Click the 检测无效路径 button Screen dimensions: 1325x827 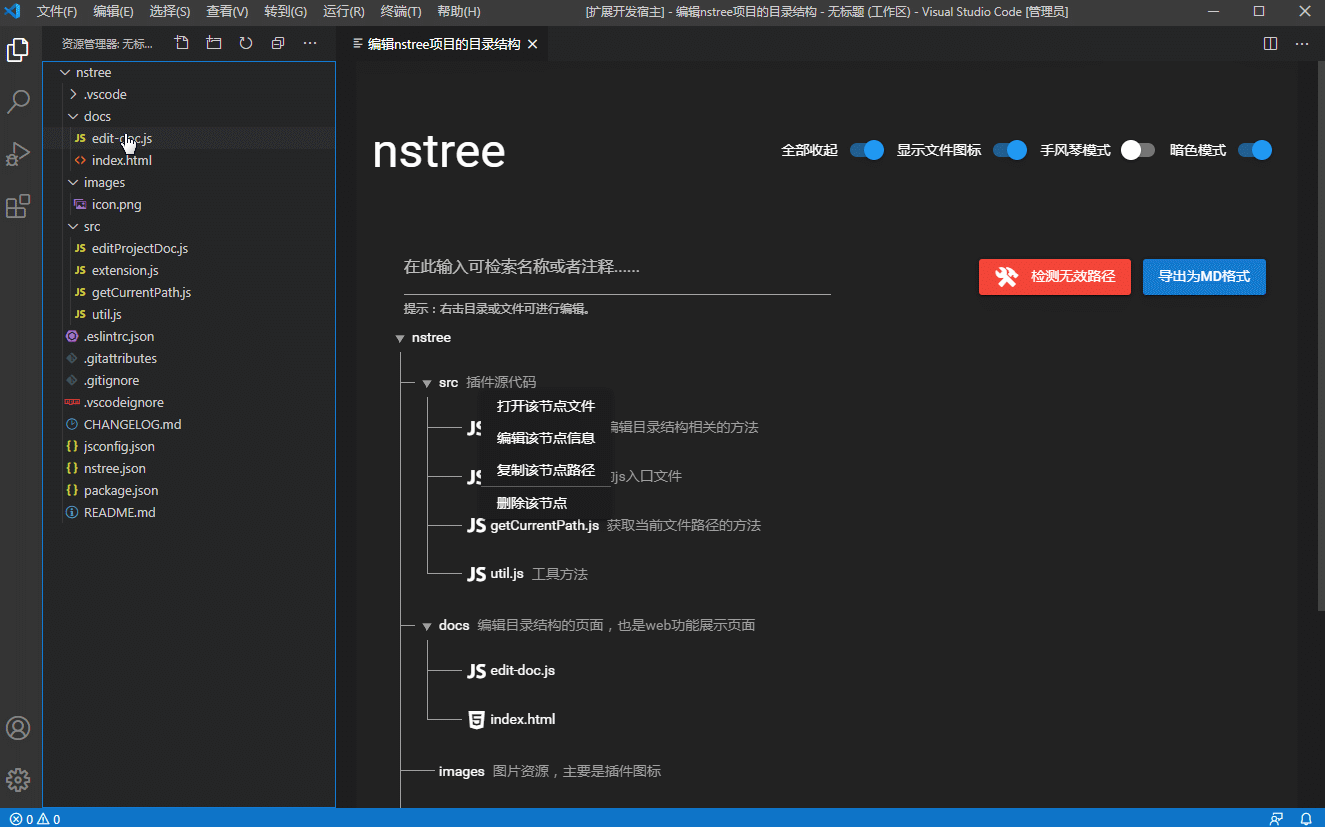point(1054,277)
